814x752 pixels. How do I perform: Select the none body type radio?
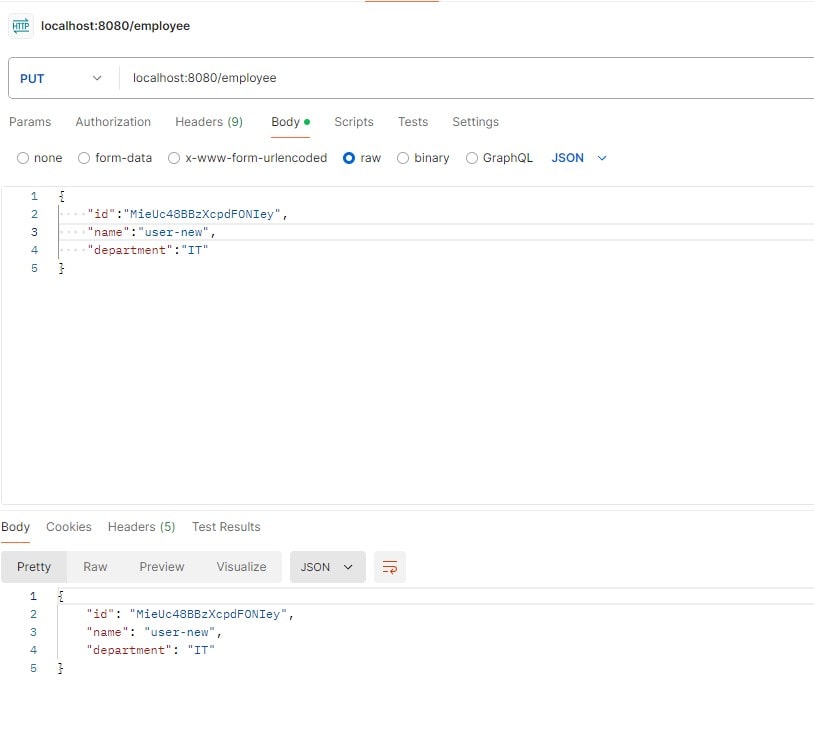23,158
